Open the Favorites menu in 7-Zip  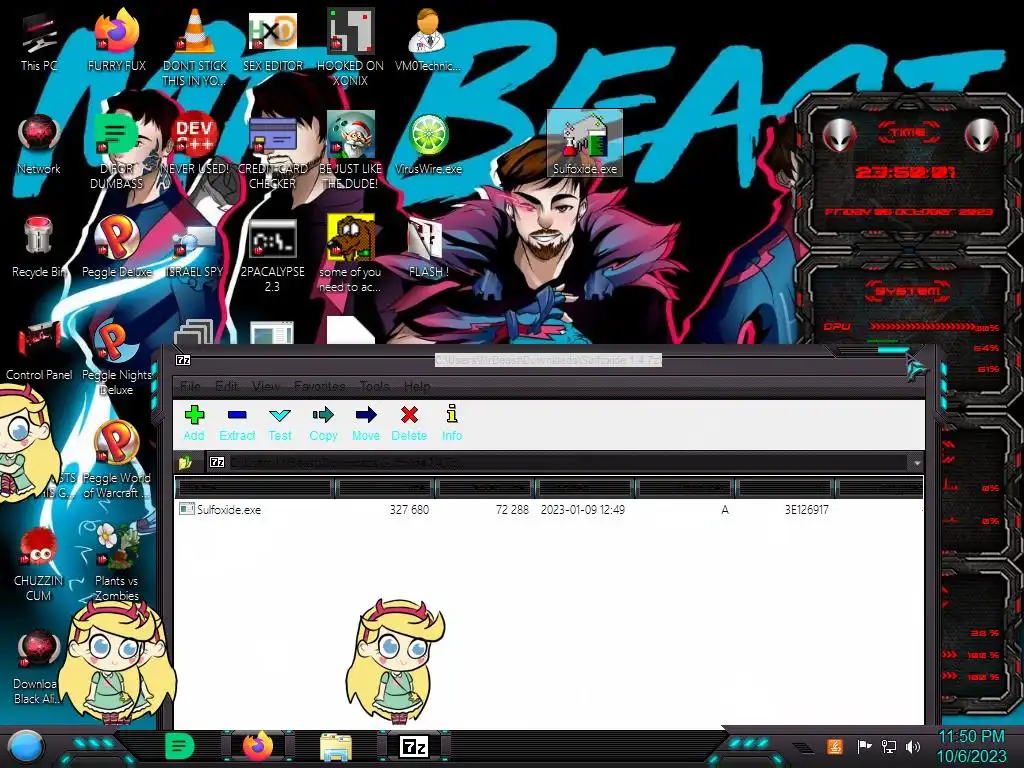click(319, 386)
